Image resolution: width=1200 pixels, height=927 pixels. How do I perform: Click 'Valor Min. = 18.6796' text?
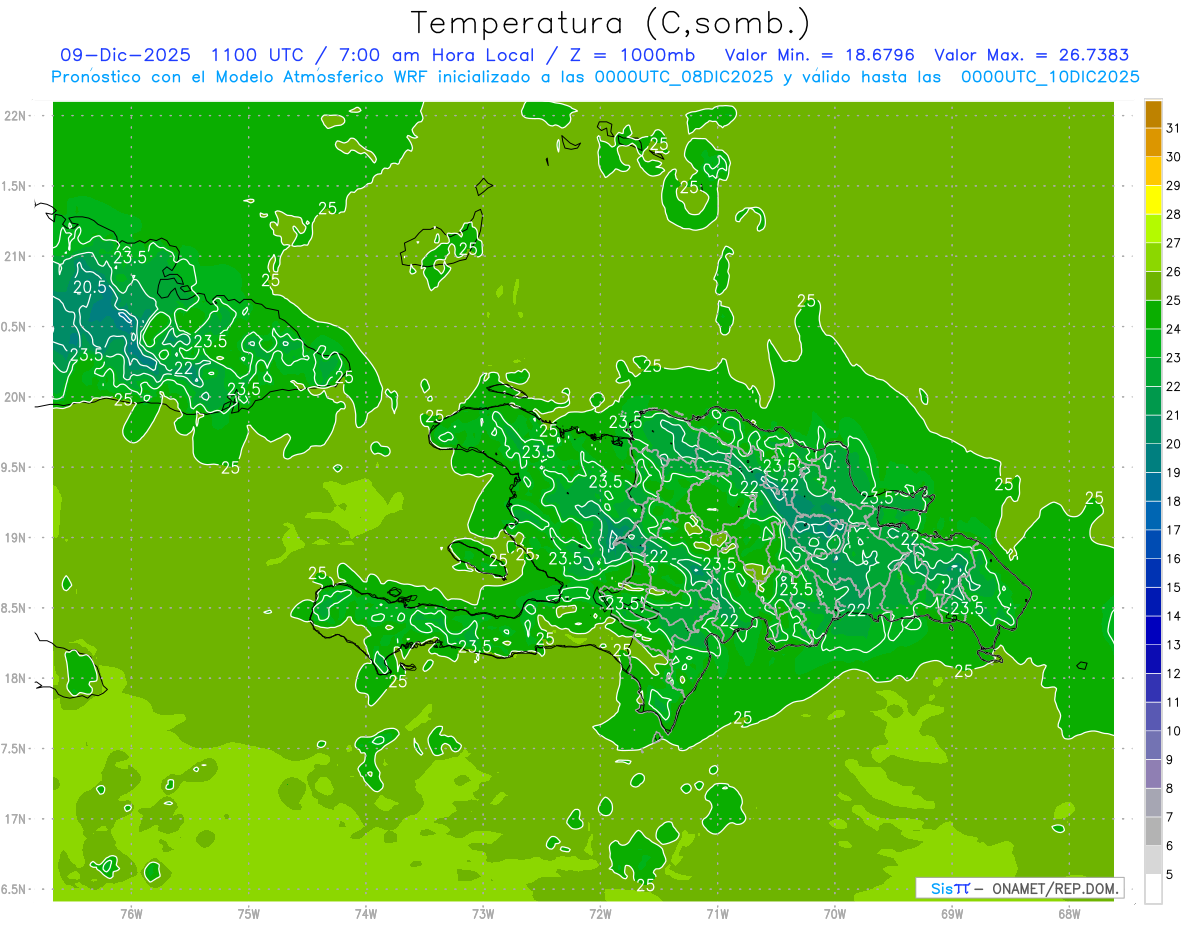[x=820, y=55]
